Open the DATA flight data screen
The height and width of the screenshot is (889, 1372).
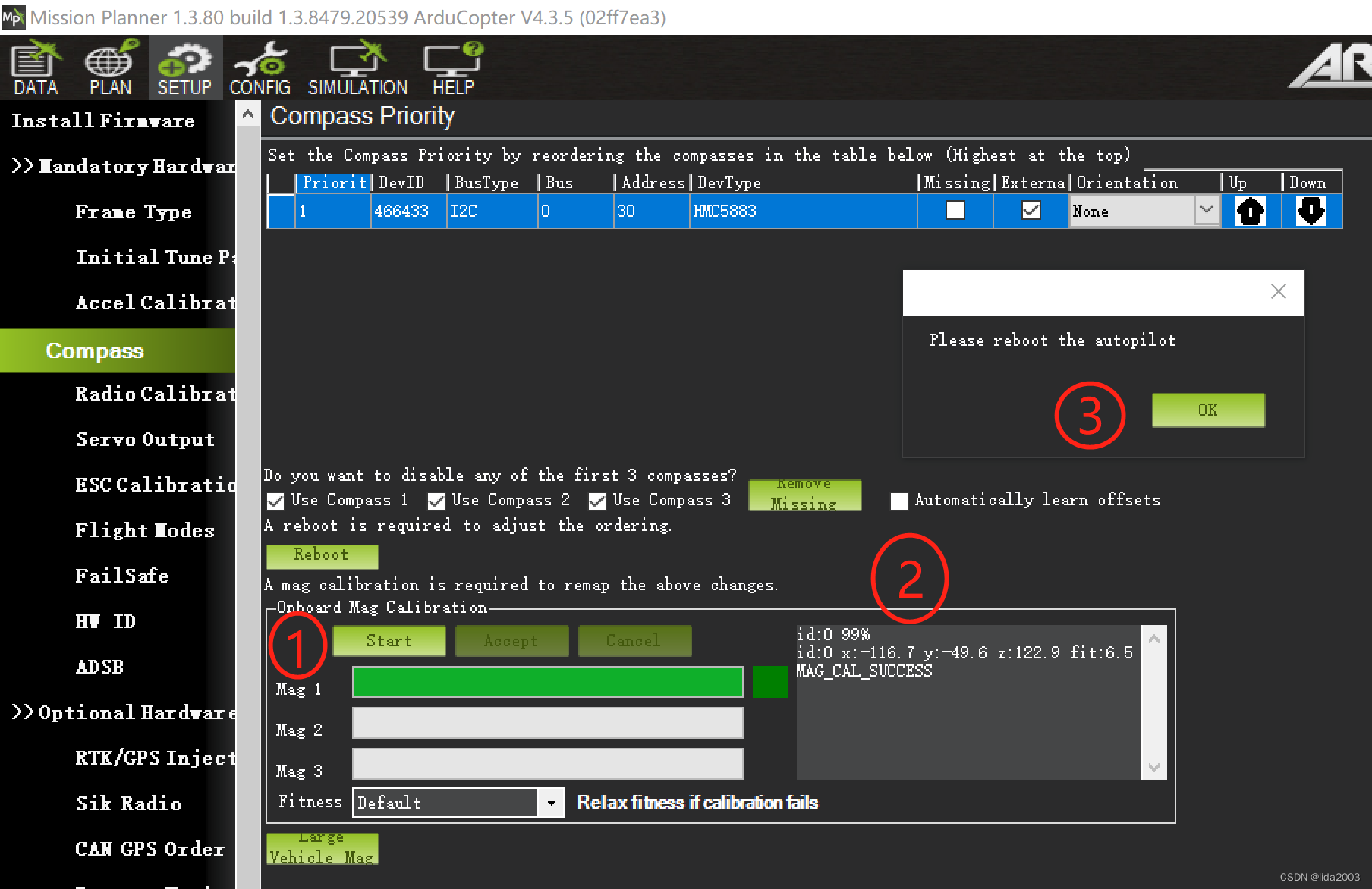[x=36, y=68]
